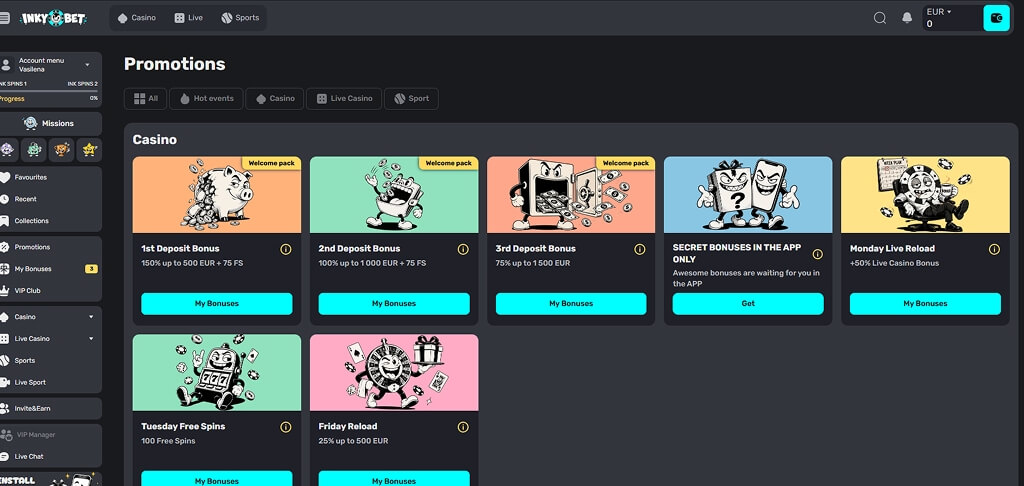Open the Missions sidebar button
The height and width of the screenshot is (486, 1024).
(51, 123)
